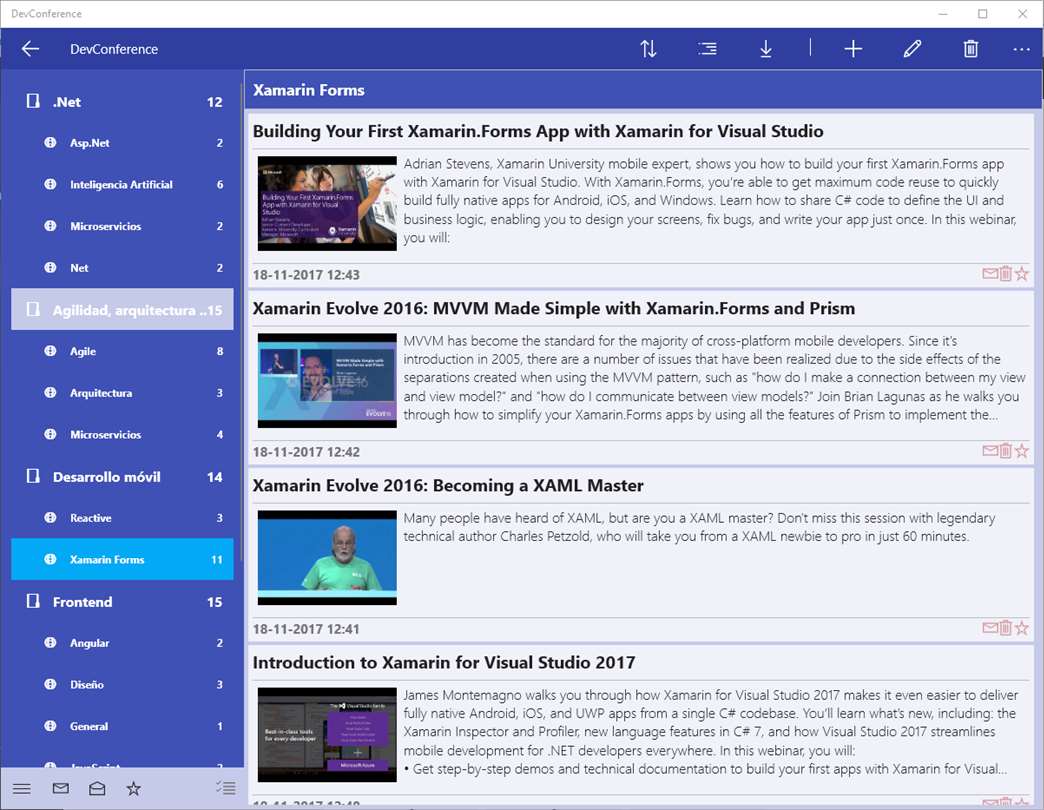Click the sort arrows icon in toolbar
Image resolution: width=1044 pixels, height=810 pixels.
pyautogui.click(x=648, y=49)
